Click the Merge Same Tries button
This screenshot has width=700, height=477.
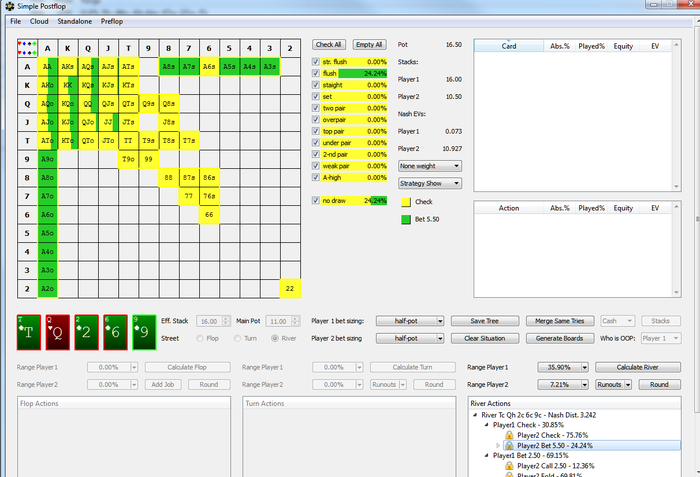click(x=560, y=321)
